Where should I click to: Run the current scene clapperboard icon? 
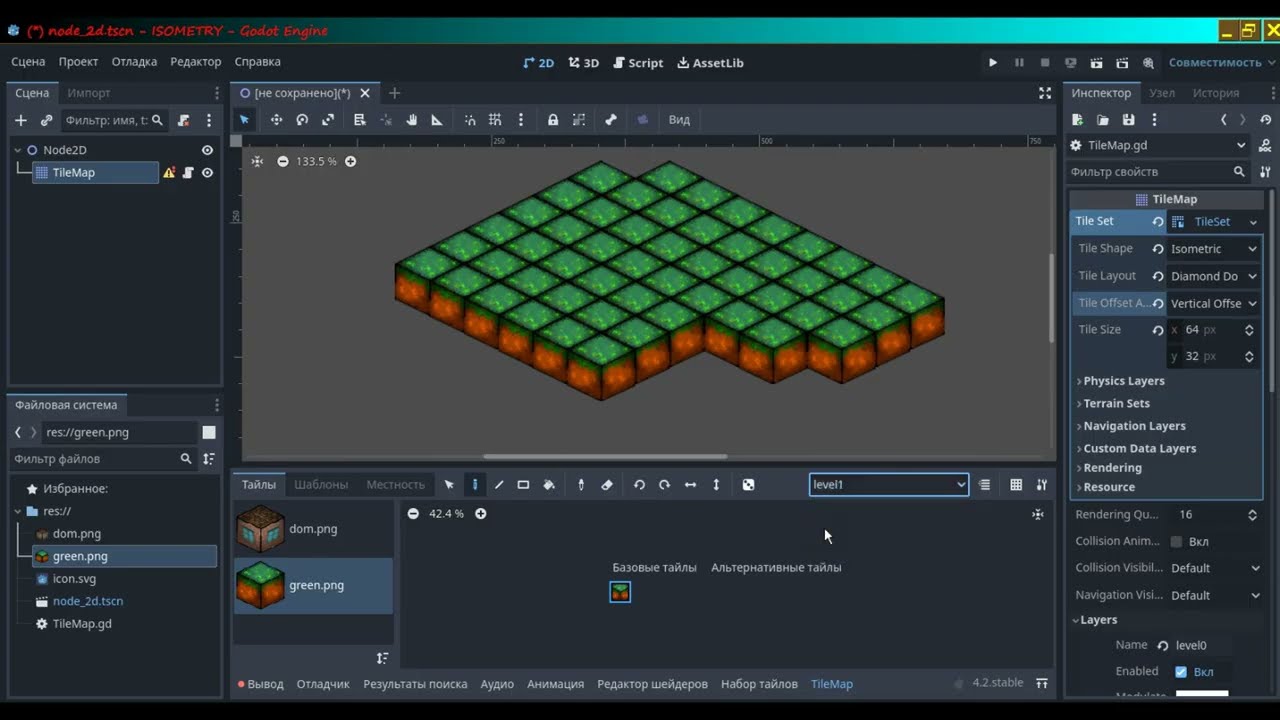click(x=1097, y=62)
